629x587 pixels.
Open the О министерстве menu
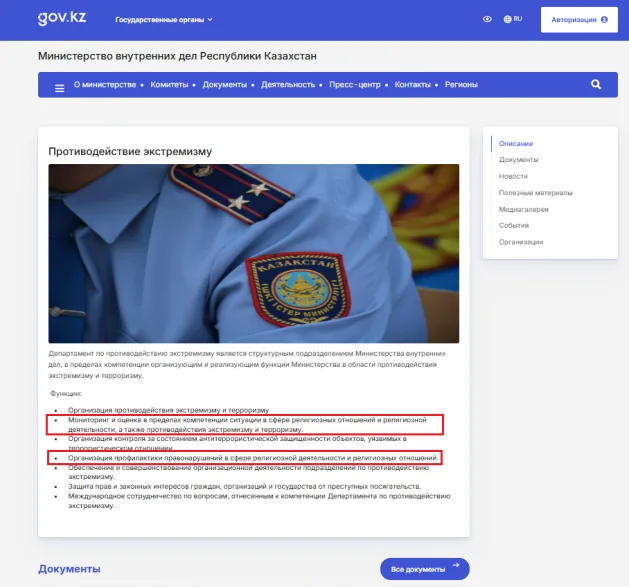click(105, 85)
